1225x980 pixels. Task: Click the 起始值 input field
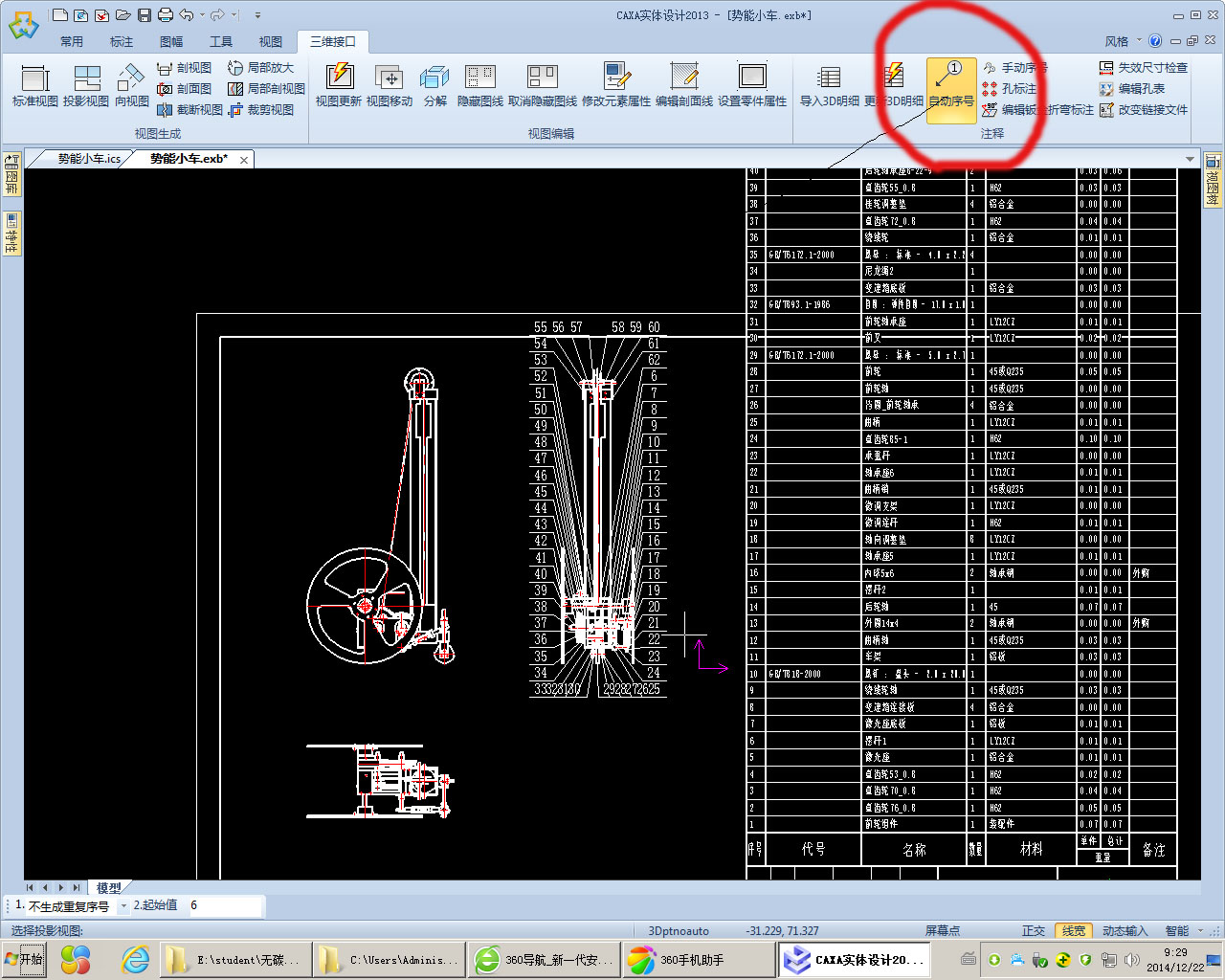point(226,905)
